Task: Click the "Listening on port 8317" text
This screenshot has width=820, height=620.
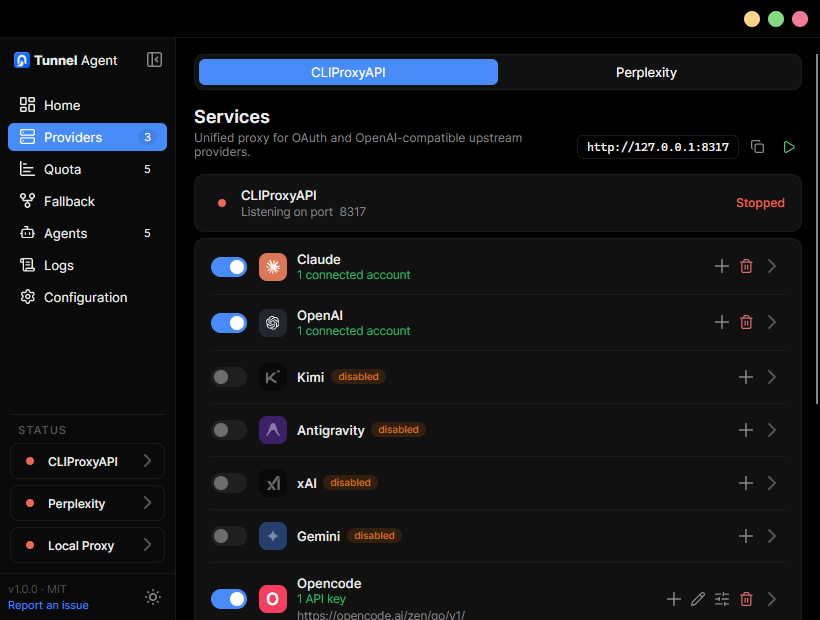Action: (303, 212)
